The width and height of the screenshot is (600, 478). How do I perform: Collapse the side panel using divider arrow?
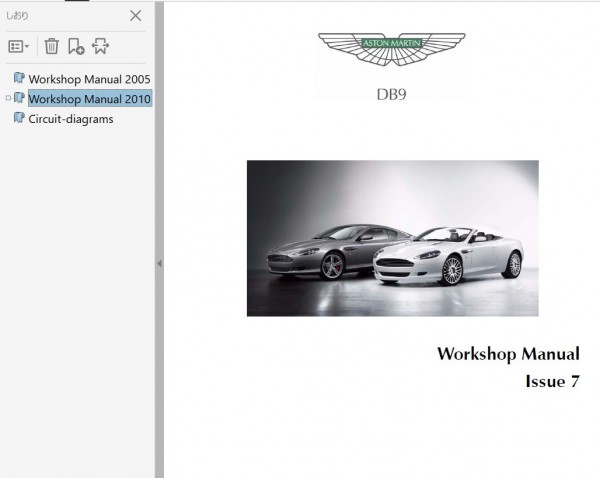[160, 263]
